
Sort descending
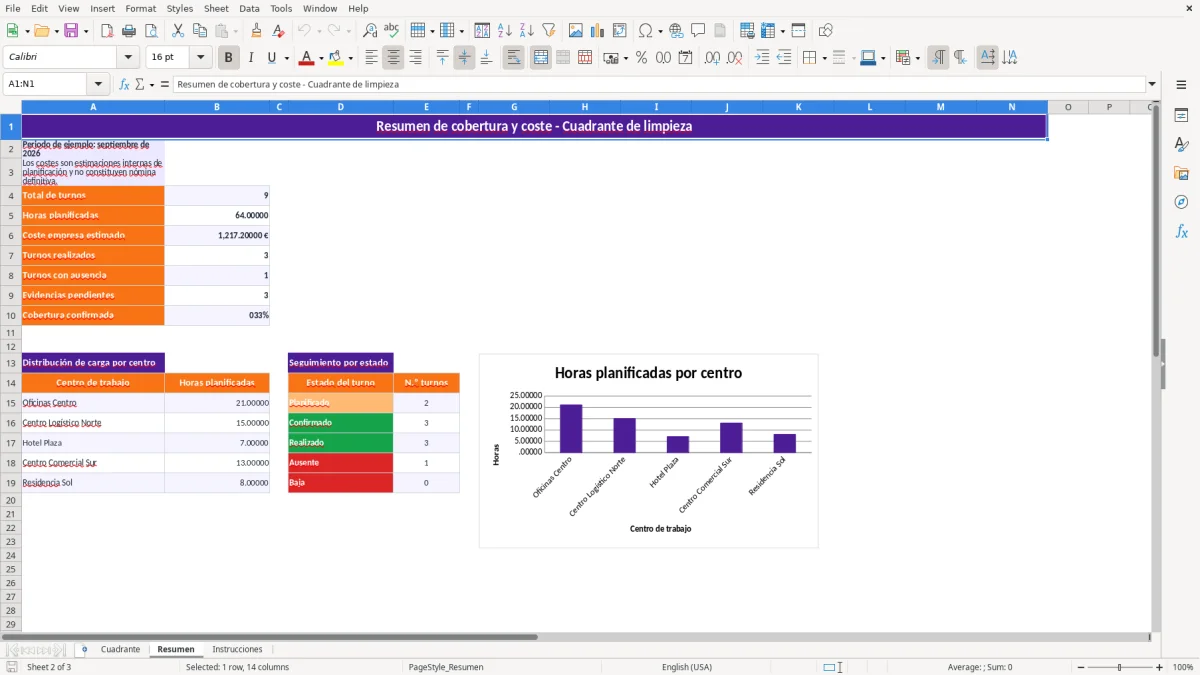pos(527,31)
